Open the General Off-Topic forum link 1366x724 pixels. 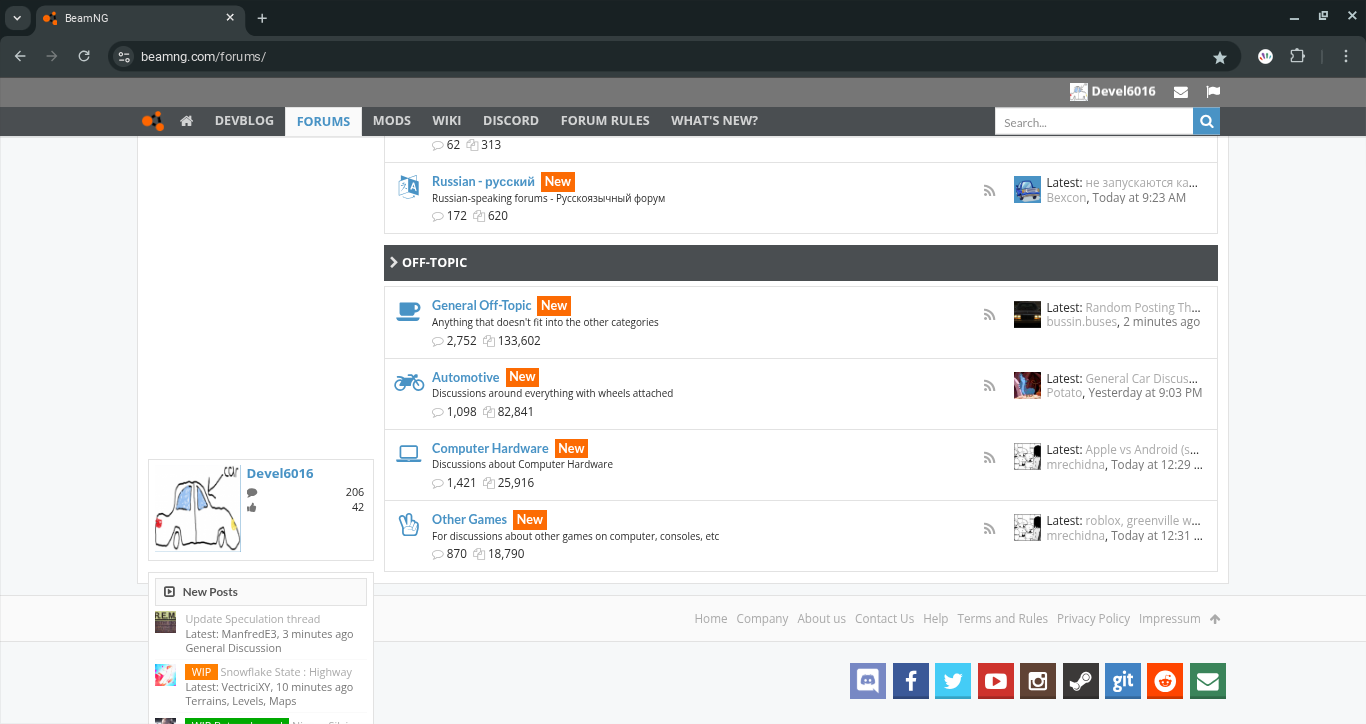(x=482, y=305)
